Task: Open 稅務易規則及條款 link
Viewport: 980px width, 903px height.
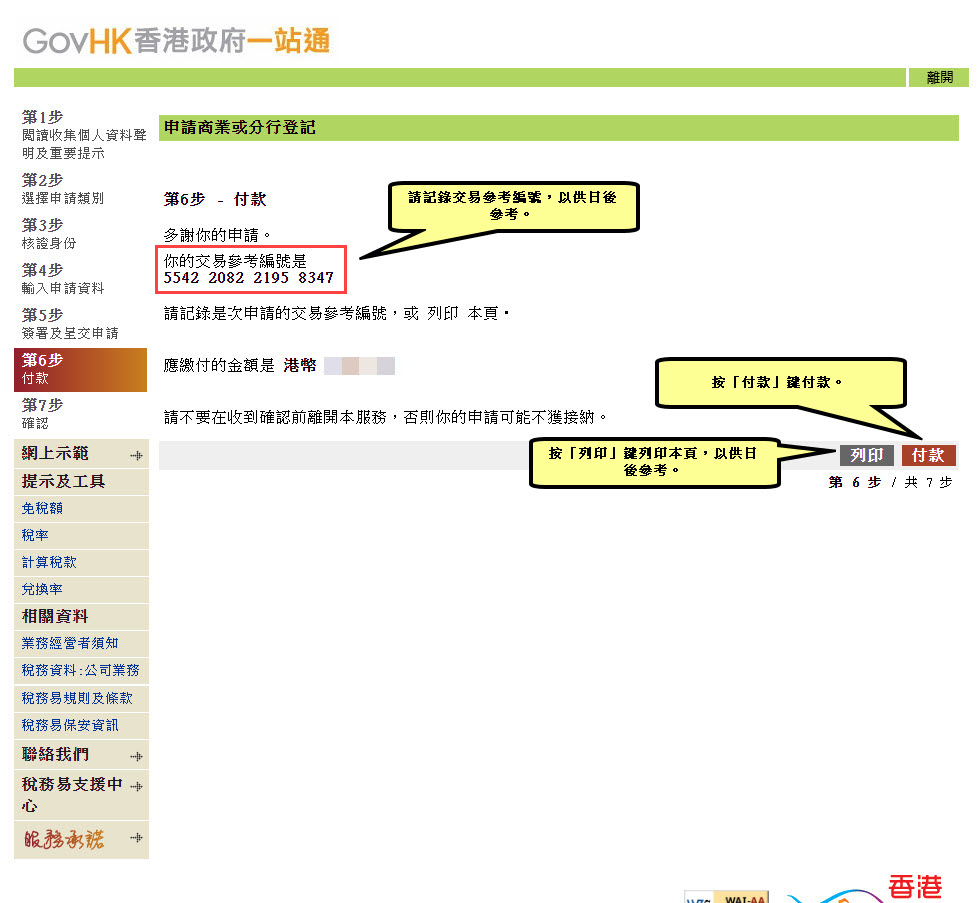Action: tap(77, 698)
